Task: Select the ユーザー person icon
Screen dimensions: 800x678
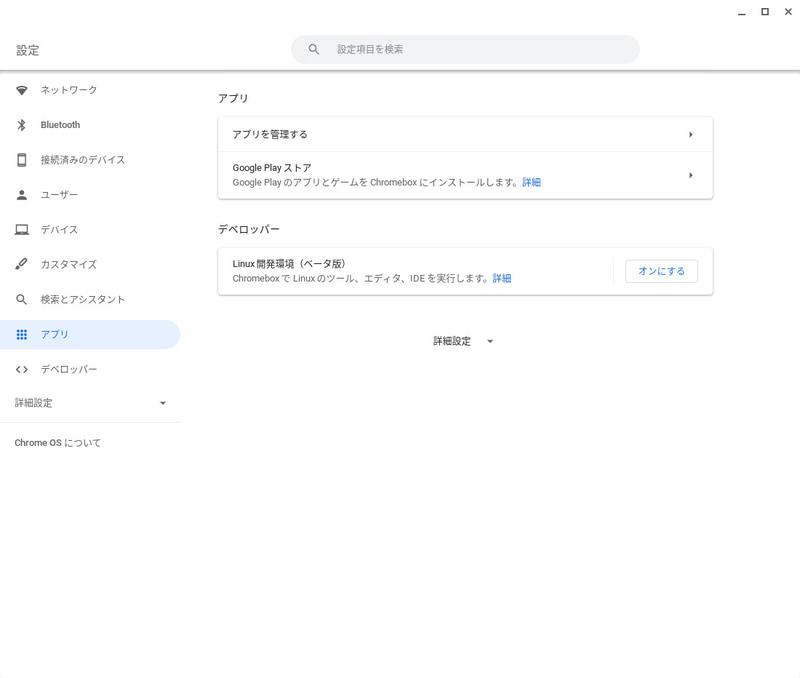Action: [22, 194]
